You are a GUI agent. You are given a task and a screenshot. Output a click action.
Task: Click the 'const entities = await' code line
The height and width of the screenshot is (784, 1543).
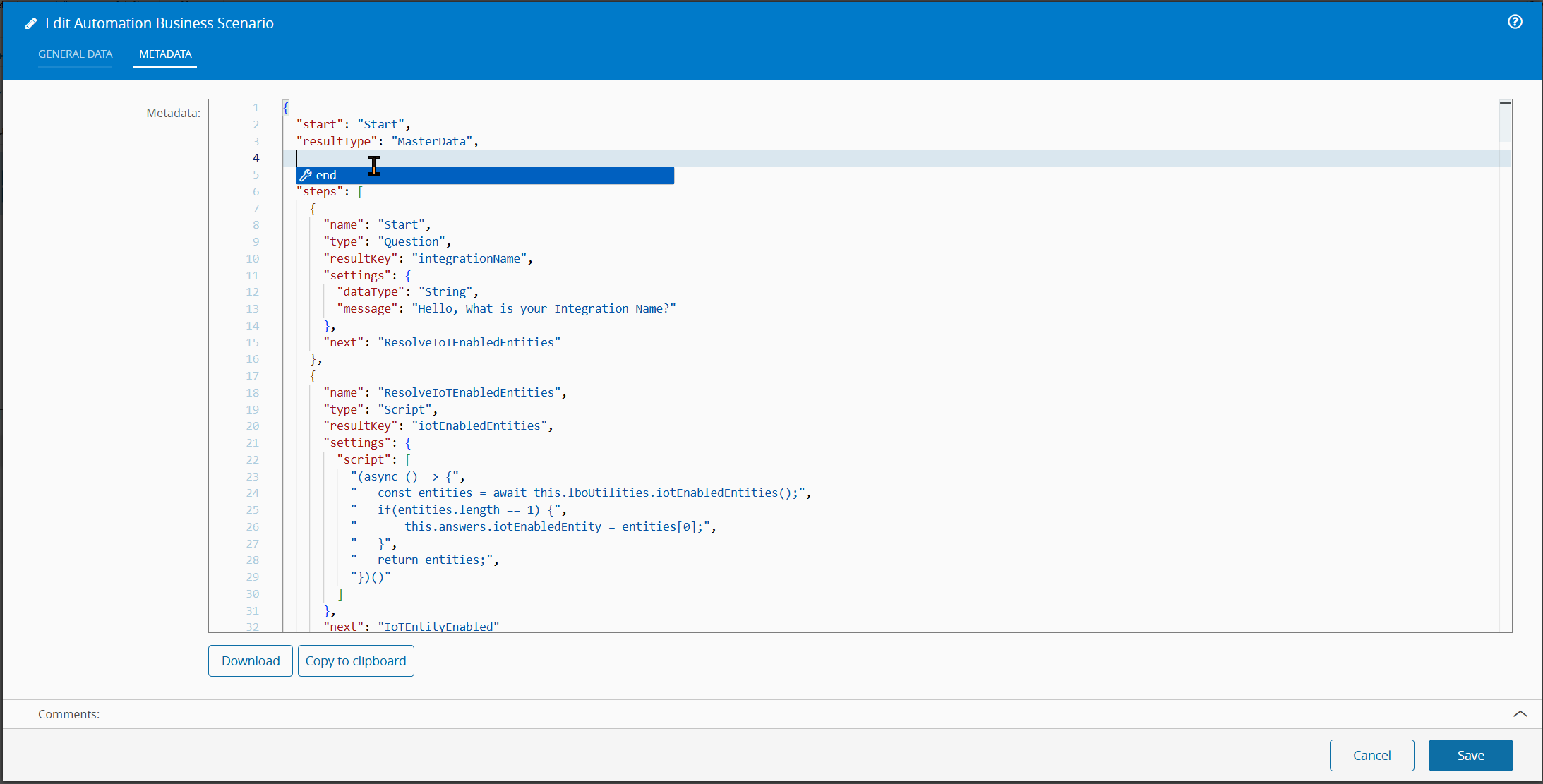point(581,493)
